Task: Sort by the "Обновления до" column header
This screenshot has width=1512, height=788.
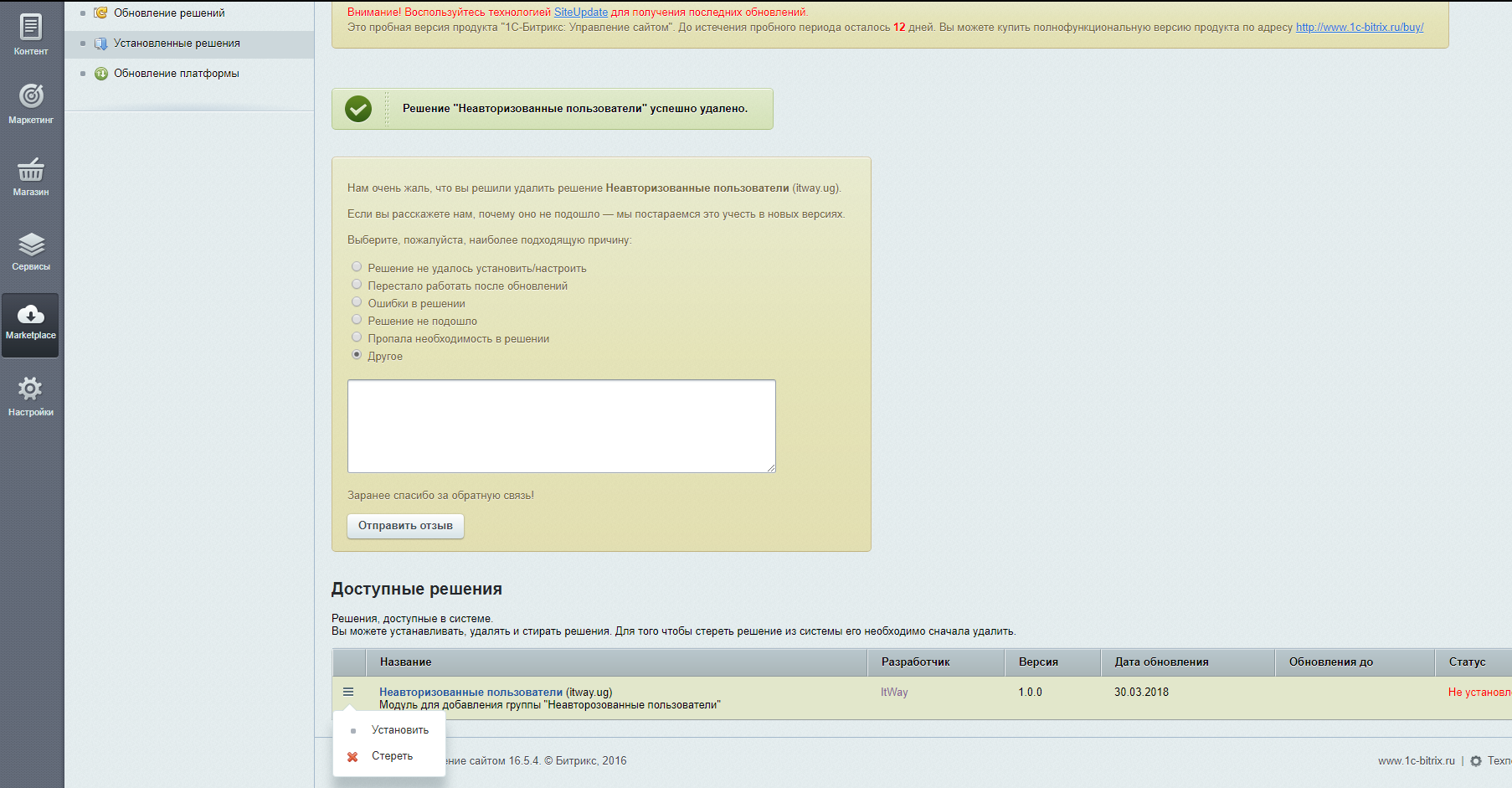Action: coord(1355,662)
